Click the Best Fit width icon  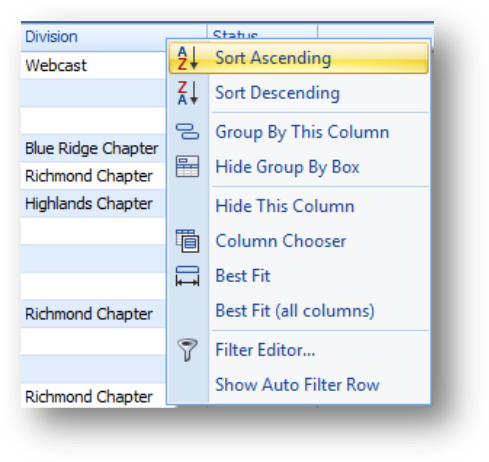pyautogui.click(x=187, y=276)
